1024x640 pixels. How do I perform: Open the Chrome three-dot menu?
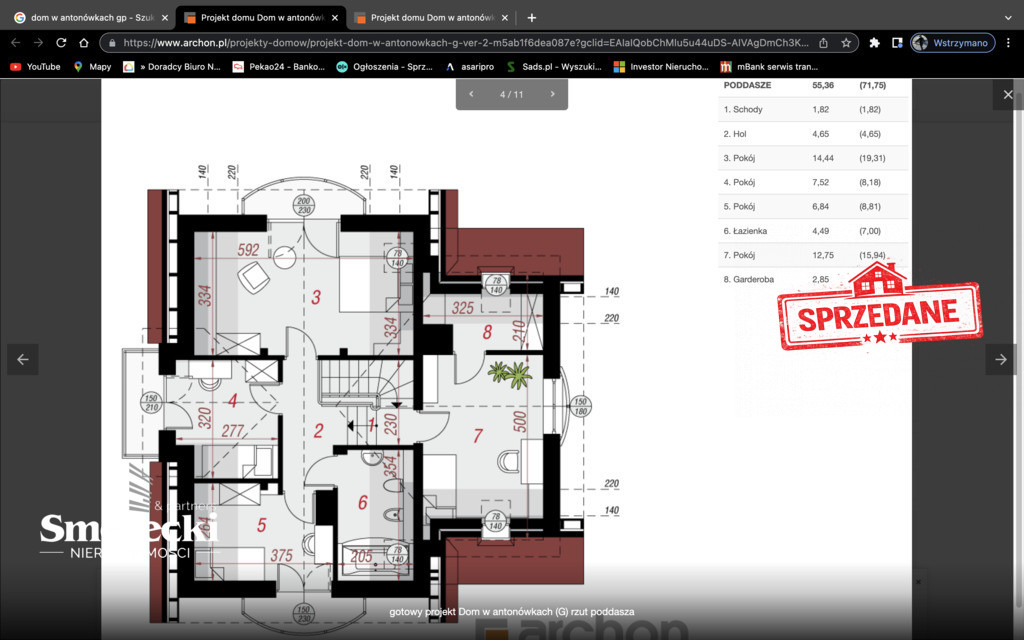pos(1008,43)
